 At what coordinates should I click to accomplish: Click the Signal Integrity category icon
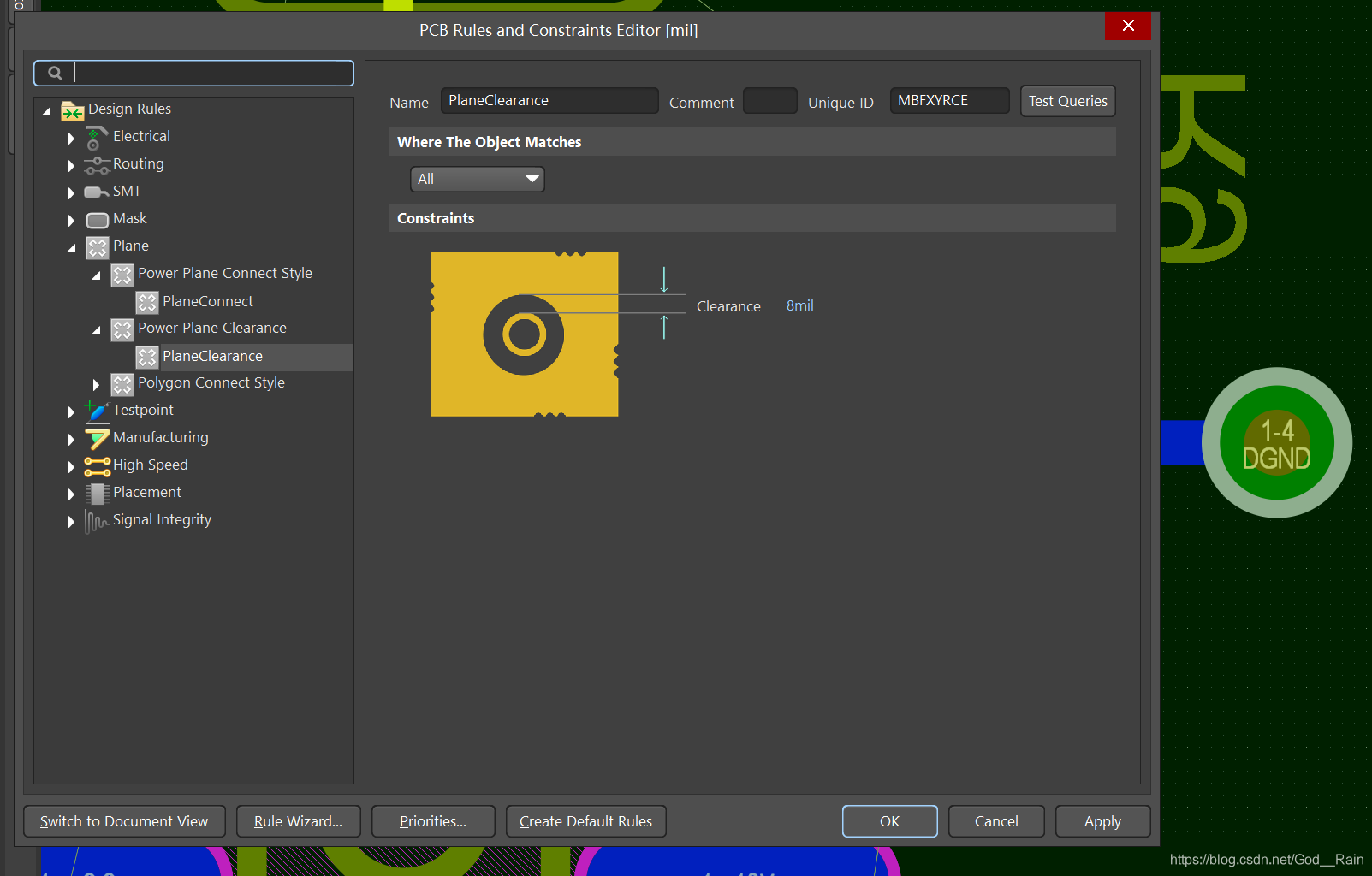pos(97,521)
